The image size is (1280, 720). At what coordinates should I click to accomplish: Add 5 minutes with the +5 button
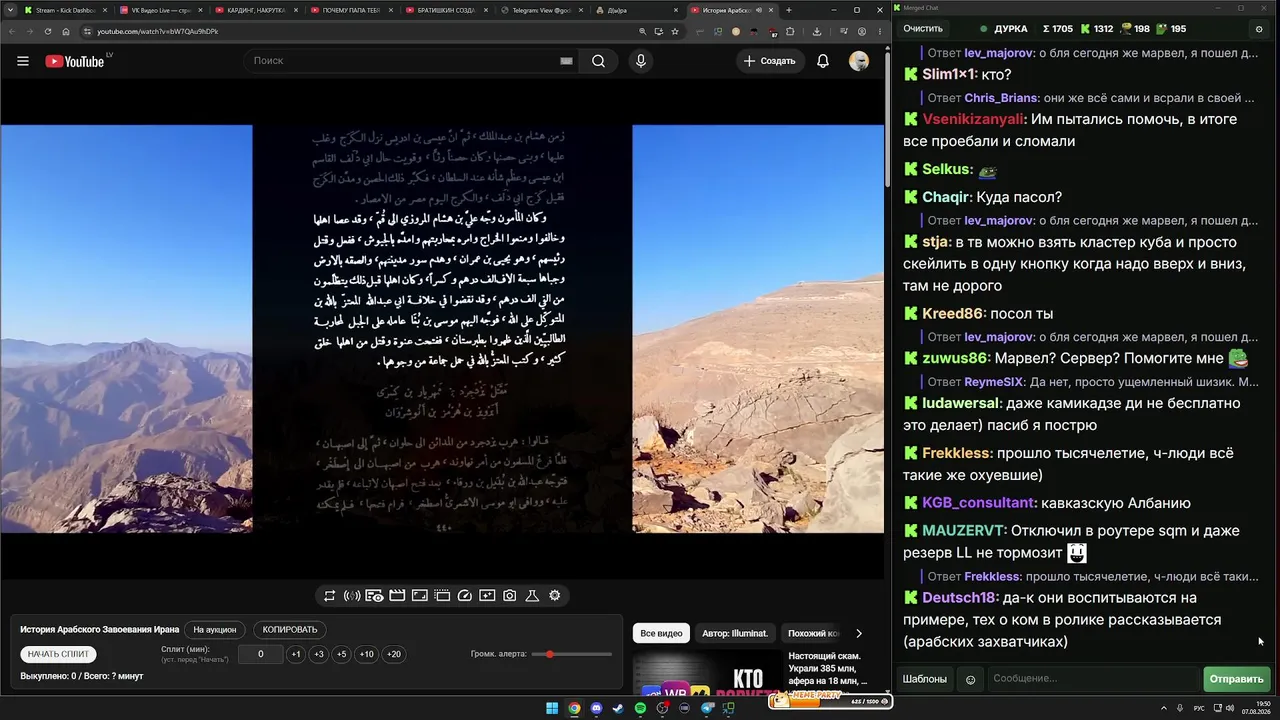(342, 654)
